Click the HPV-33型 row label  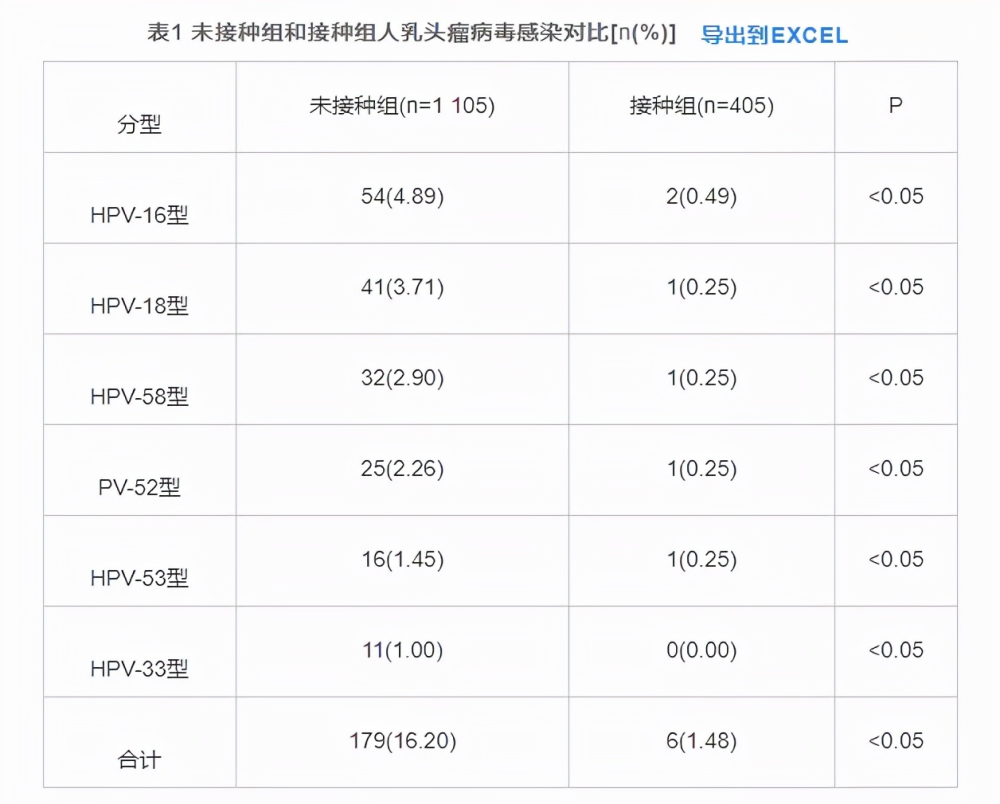[x=139, y=668]
